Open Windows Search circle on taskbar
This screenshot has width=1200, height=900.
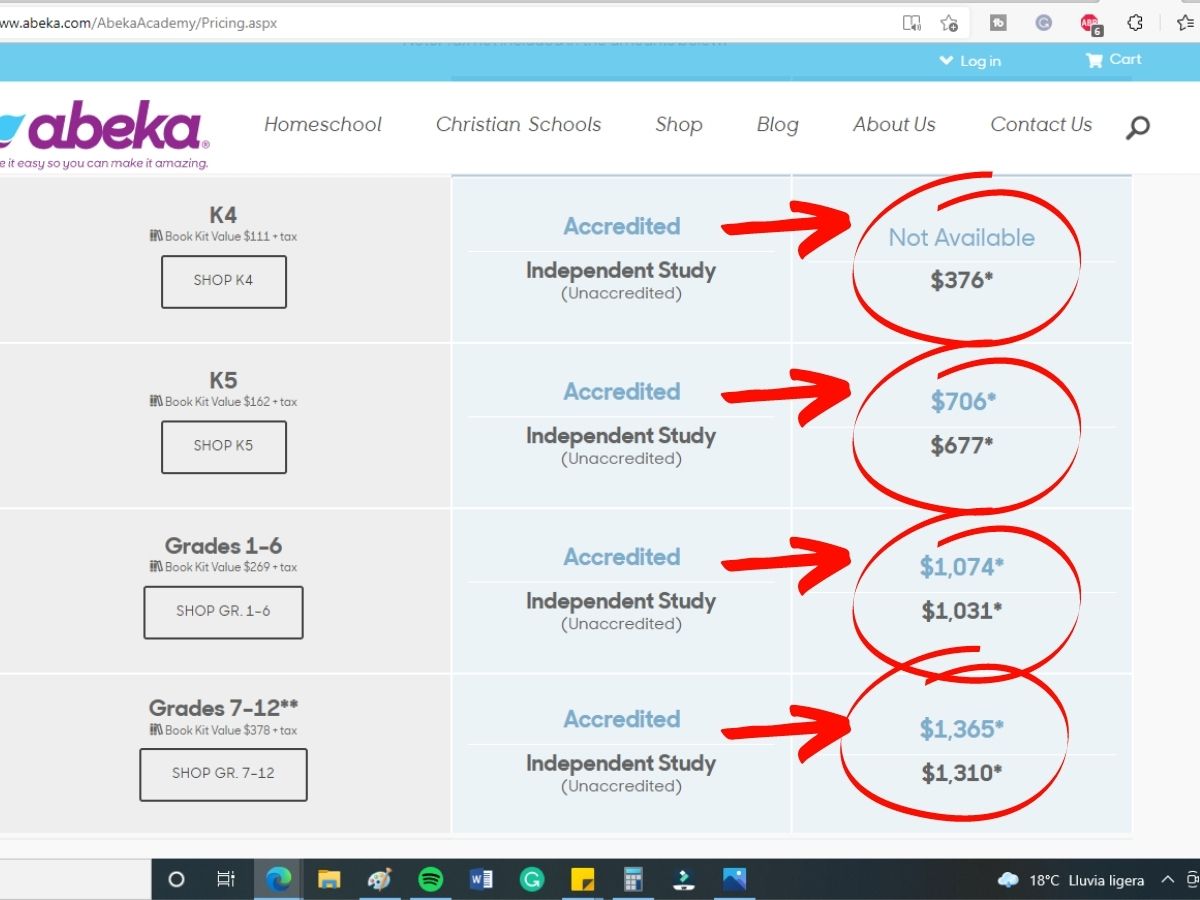click(x=176, y=880)
